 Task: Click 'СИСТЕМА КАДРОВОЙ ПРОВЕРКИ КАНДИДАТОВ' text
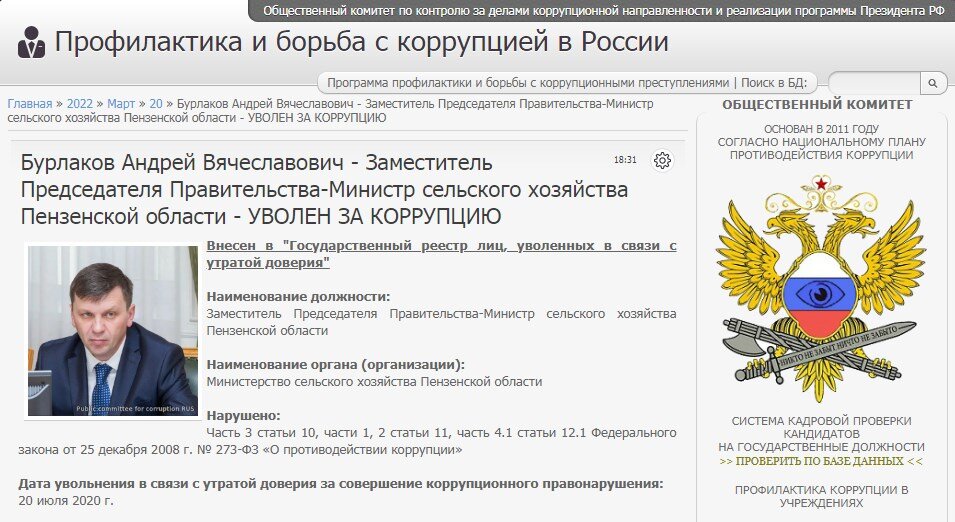click(x=821, y=428)
